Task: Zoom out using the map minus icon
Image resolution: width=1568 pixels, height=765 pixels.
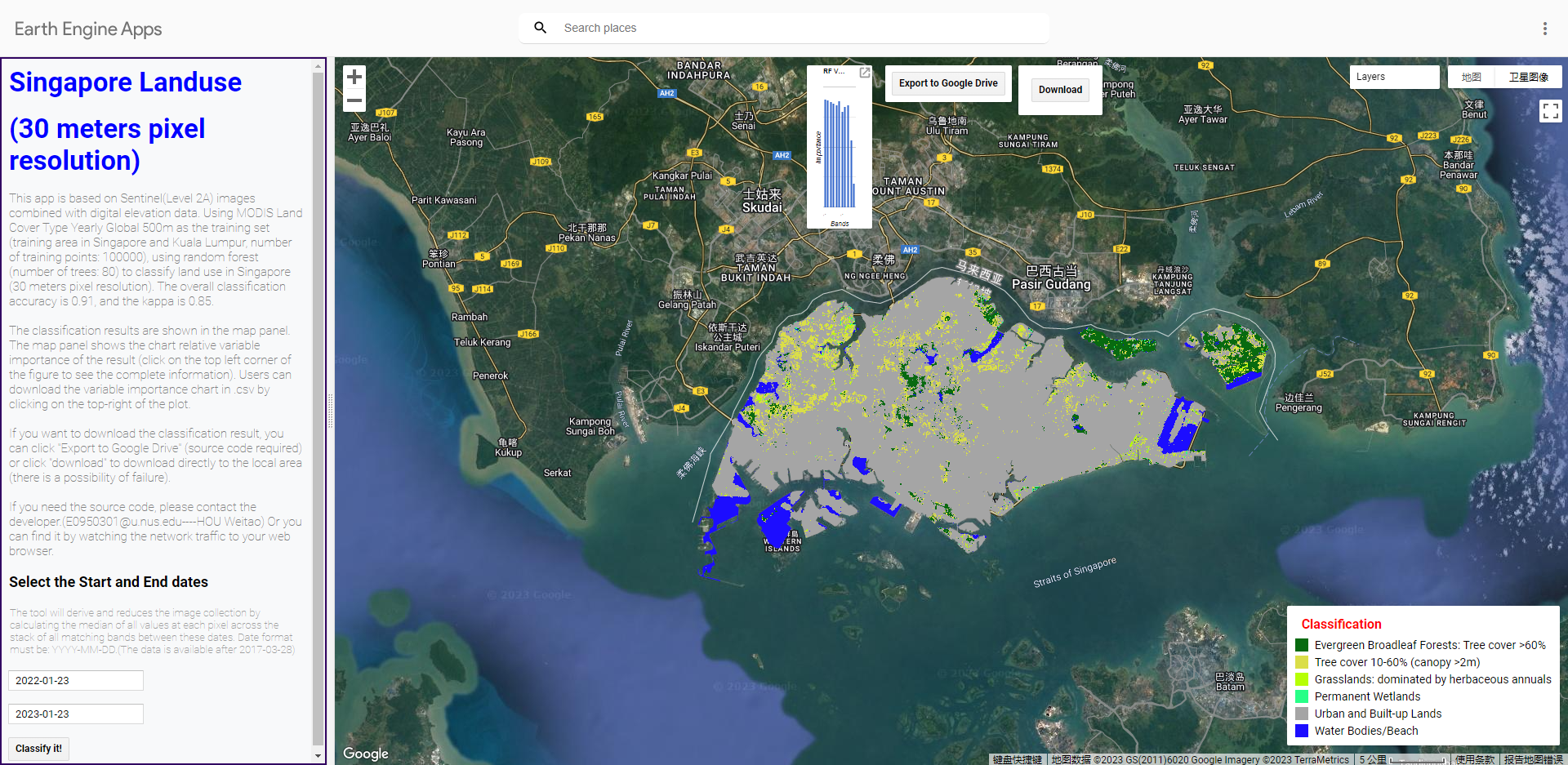Action: coord(354,100)
